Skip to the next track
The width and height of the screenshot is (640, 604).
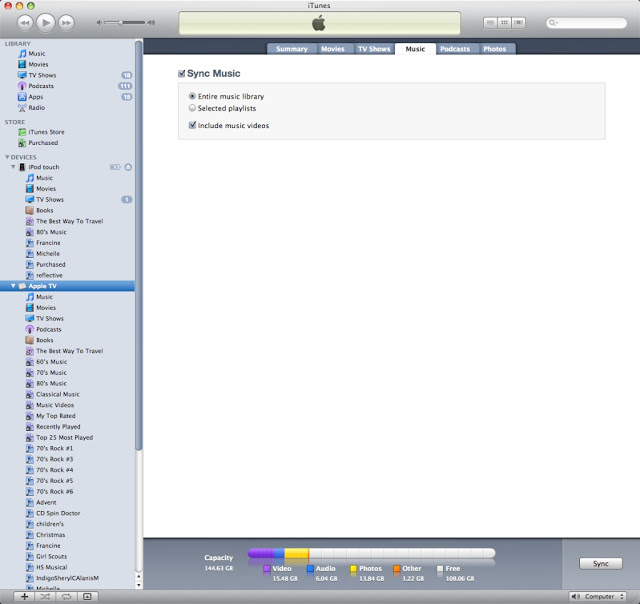66,23
